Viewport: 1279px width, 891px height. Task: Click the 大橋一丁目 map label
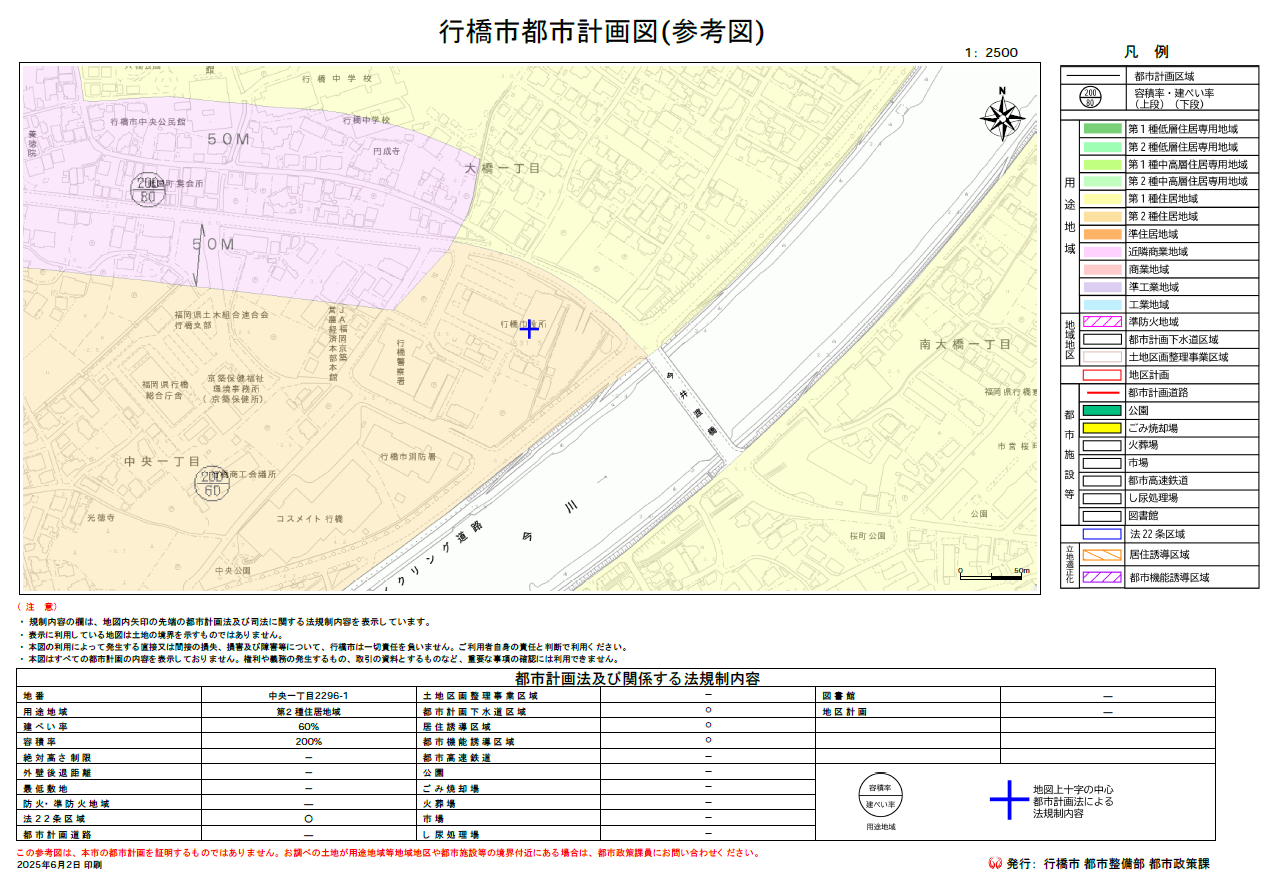tap(502, 166)
